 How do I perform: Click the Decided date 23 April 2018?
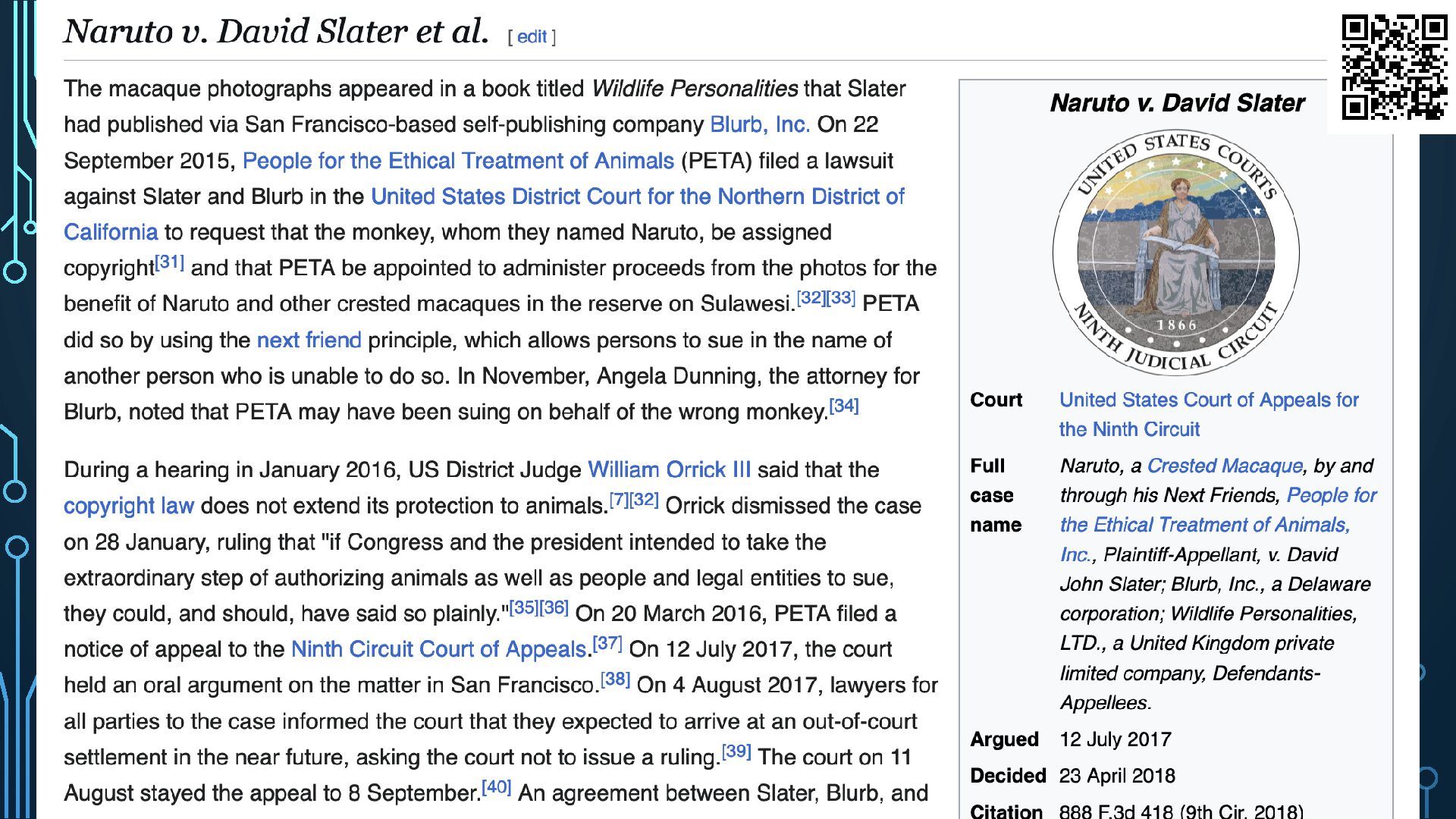pos(1117,776)
